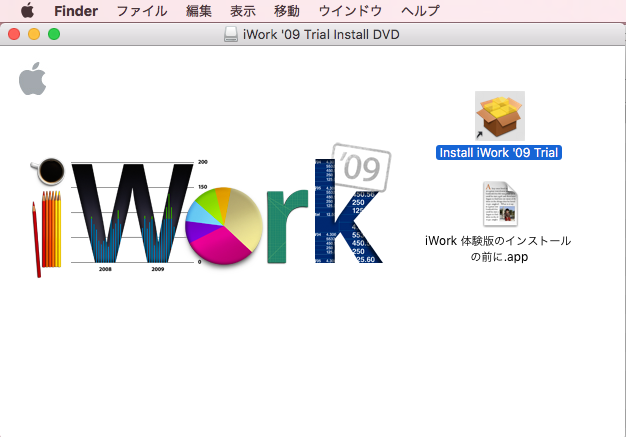Select the Install iWork '09 Trial package icon

click(x=500, y=116)
